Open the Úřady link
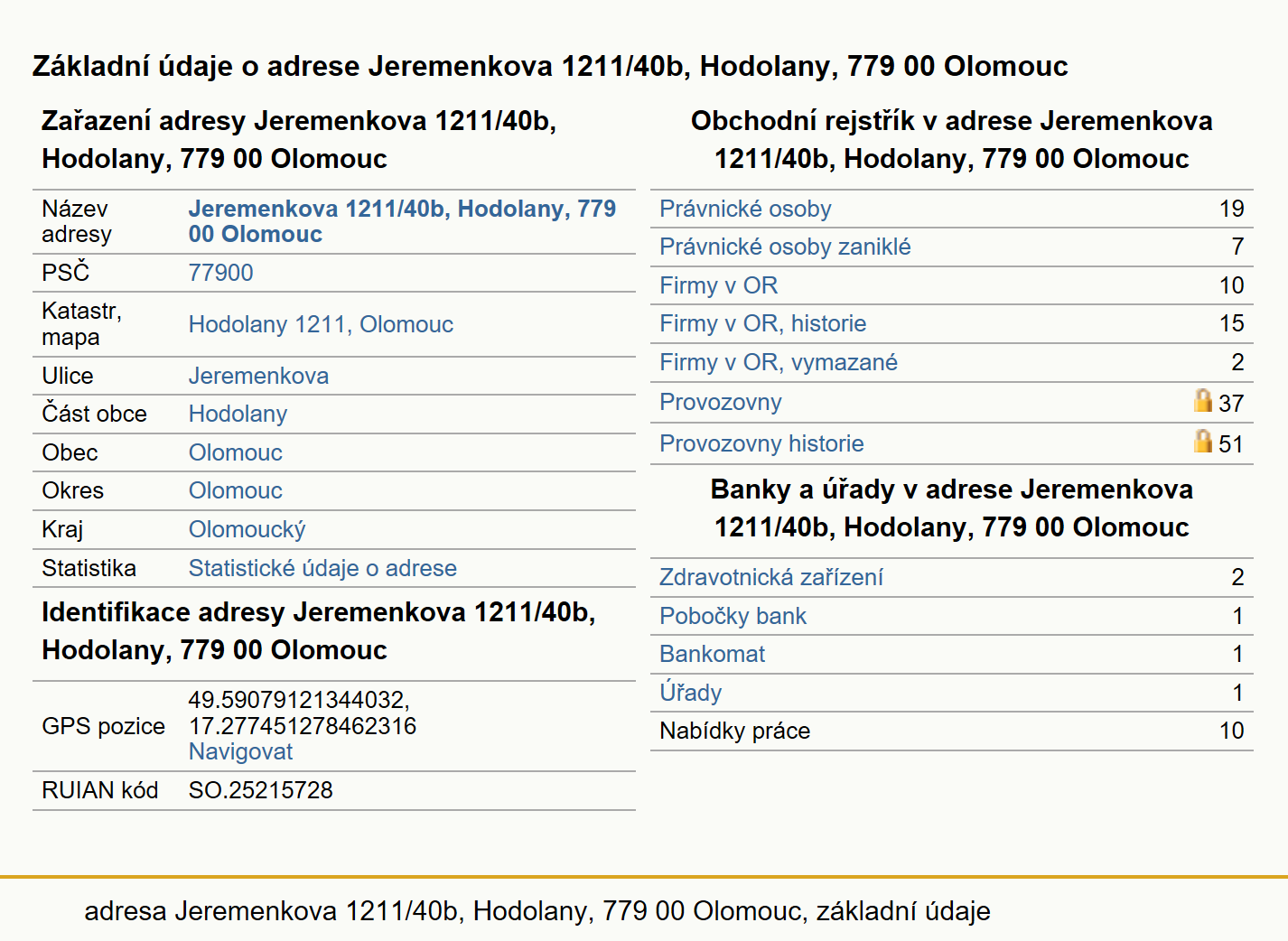Image resolution: width=1288 pixels, height=941 pixels. 690,693
